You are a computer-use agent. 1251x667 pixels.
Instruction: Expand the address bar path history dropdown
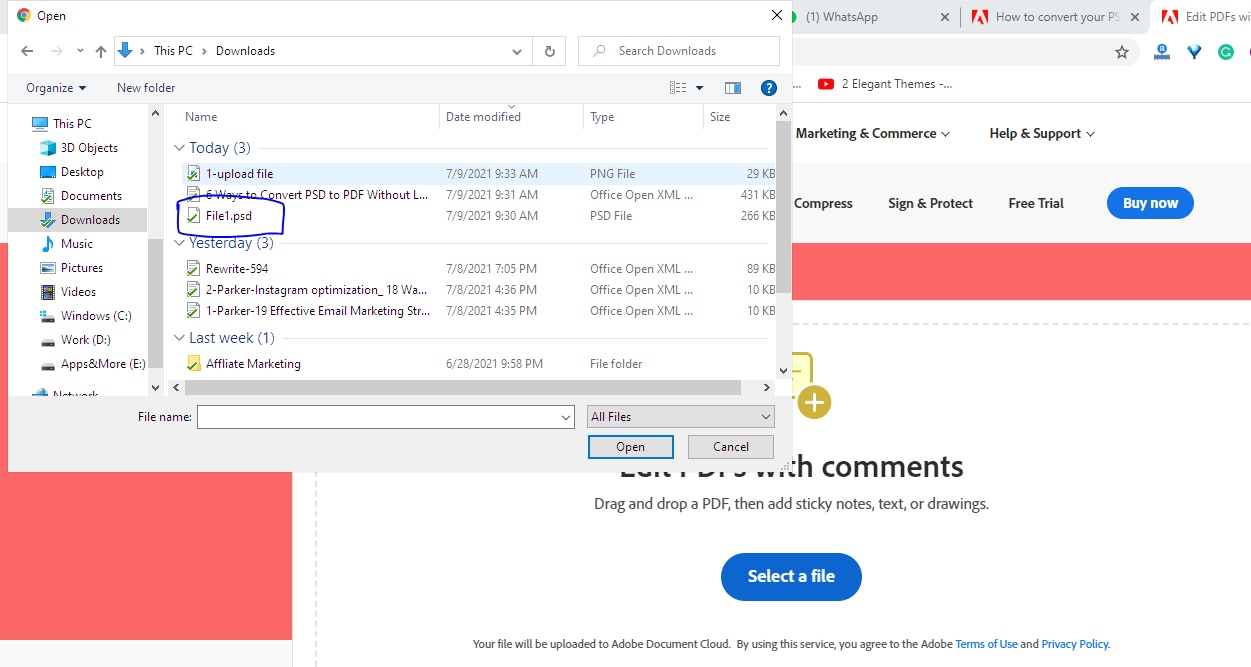[x=517, y=51]
